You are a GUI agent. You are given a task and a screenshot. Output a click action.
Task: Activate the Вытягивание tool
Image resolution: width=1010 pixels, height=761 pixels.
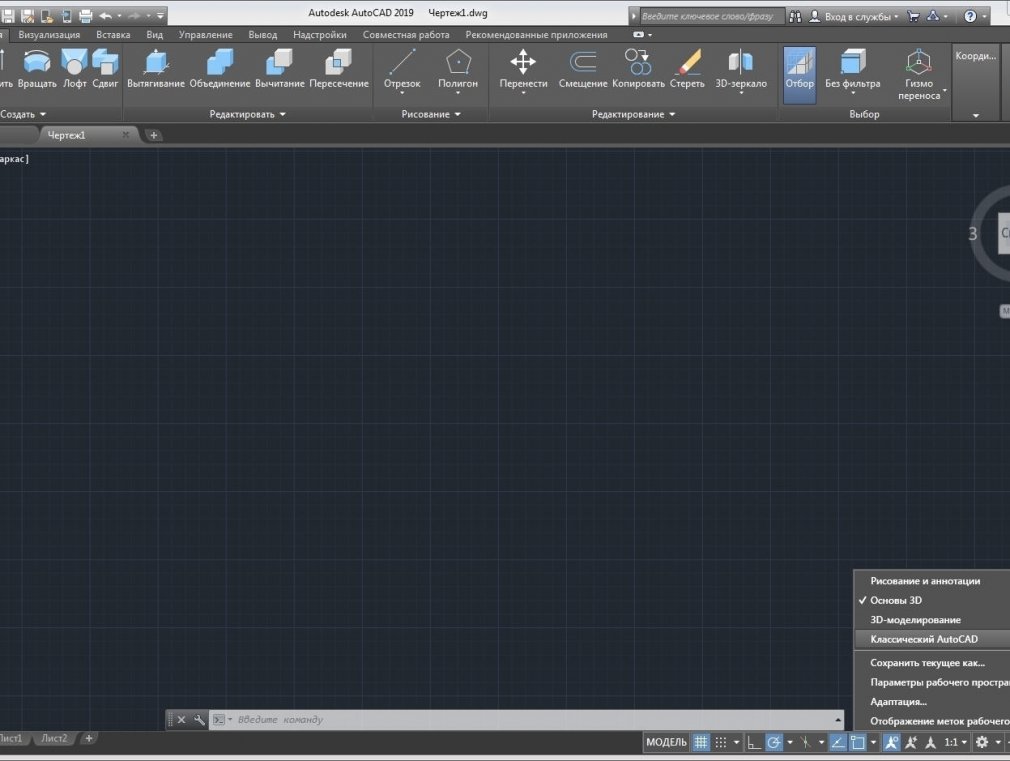click(x=156, y=70)
